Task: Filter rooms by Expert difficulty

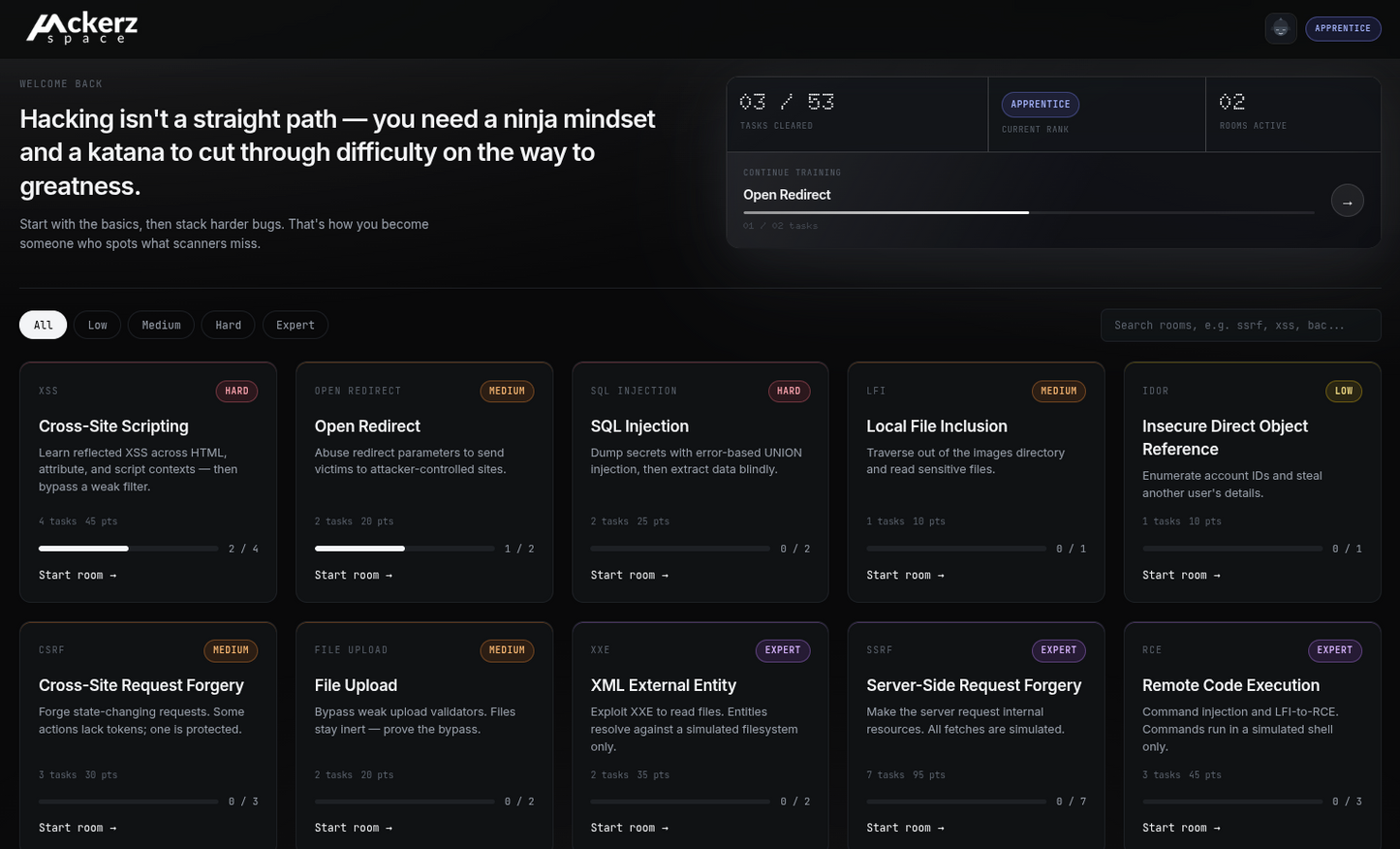Action: (x=296, y=325)
